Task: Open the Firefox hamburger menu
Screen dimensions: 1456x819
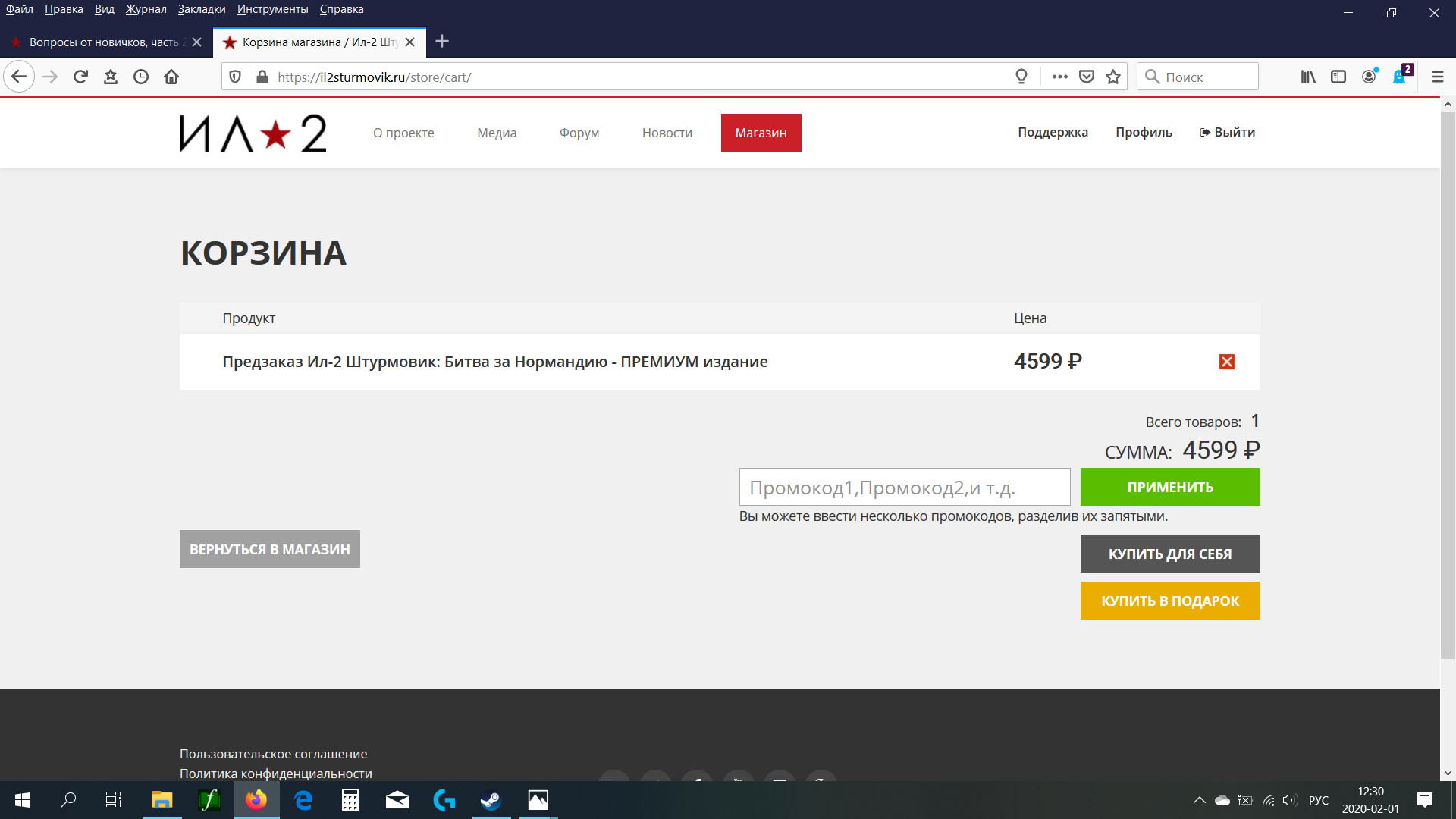Action: coord(1437,77)
